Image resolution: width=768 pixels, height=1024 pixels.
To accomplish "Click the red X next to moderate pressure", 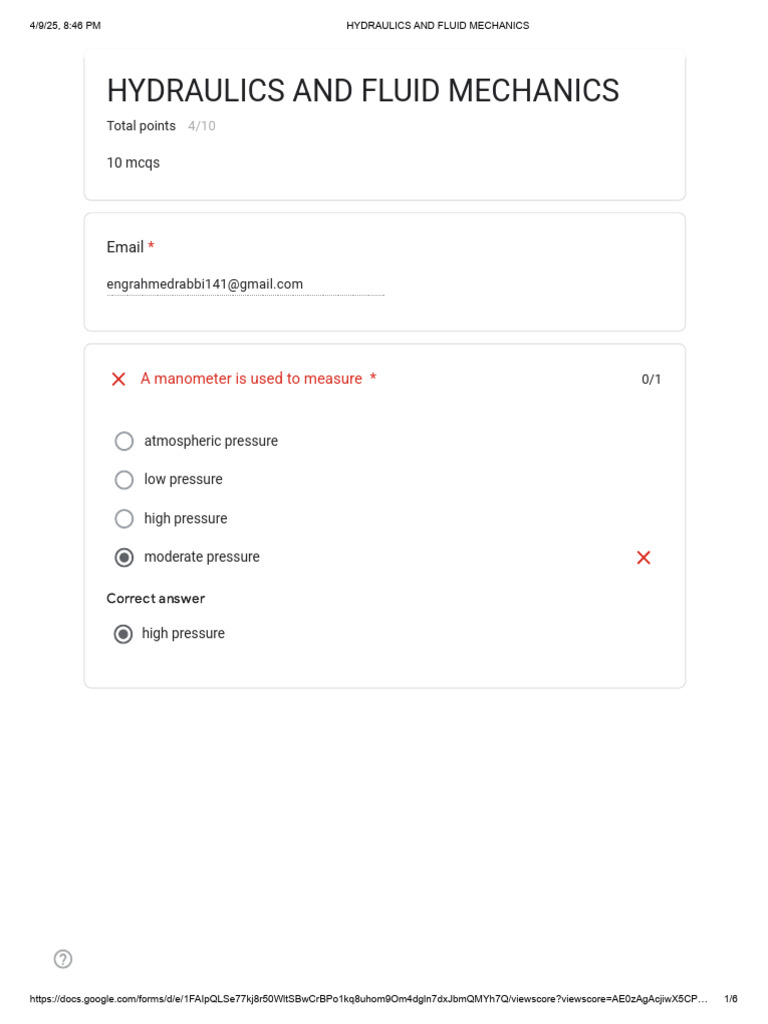I will click(x=643, y=557).
